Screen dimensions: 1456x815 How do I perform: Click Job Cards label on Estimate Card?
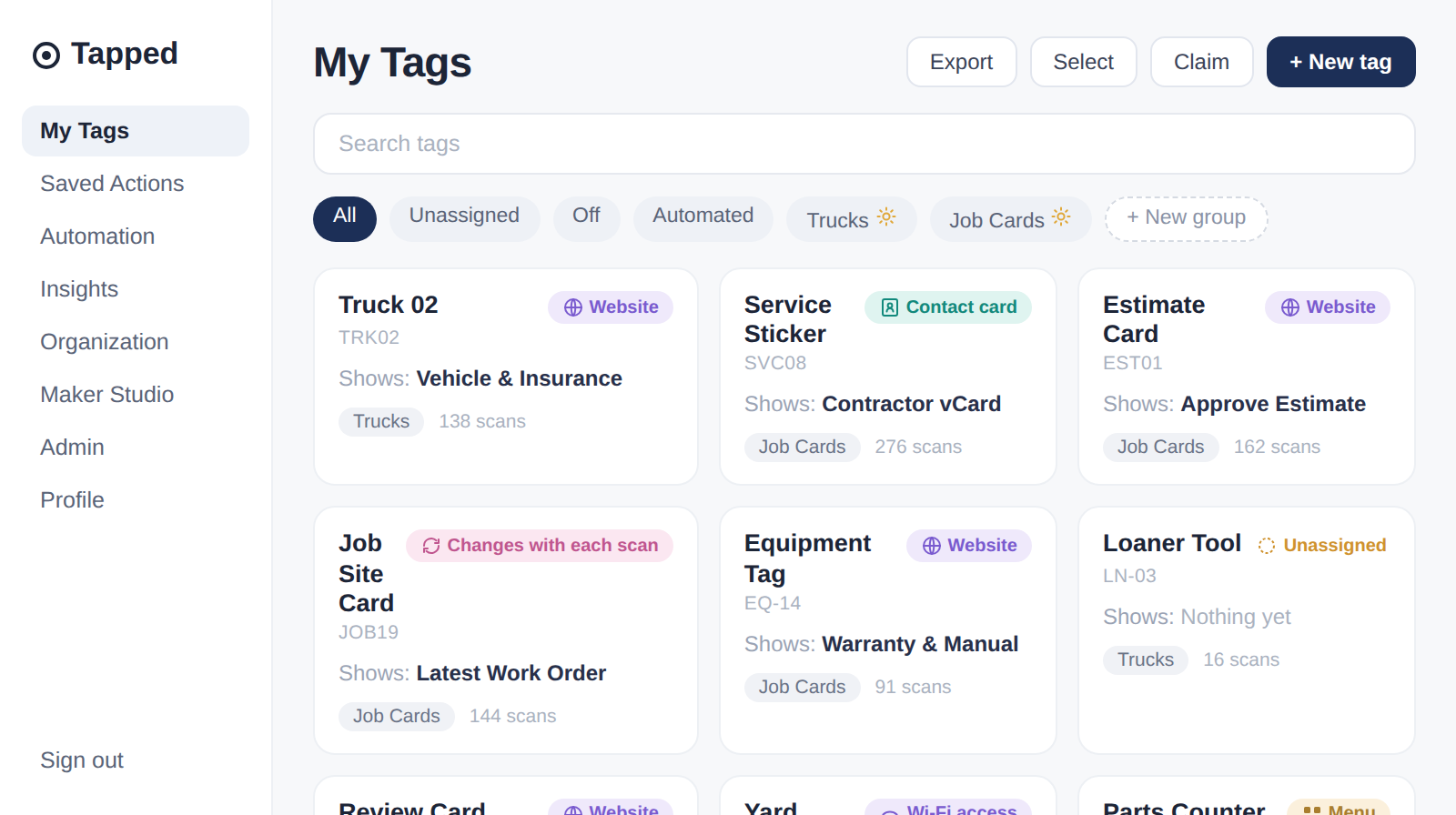(x=1161, y=448)
